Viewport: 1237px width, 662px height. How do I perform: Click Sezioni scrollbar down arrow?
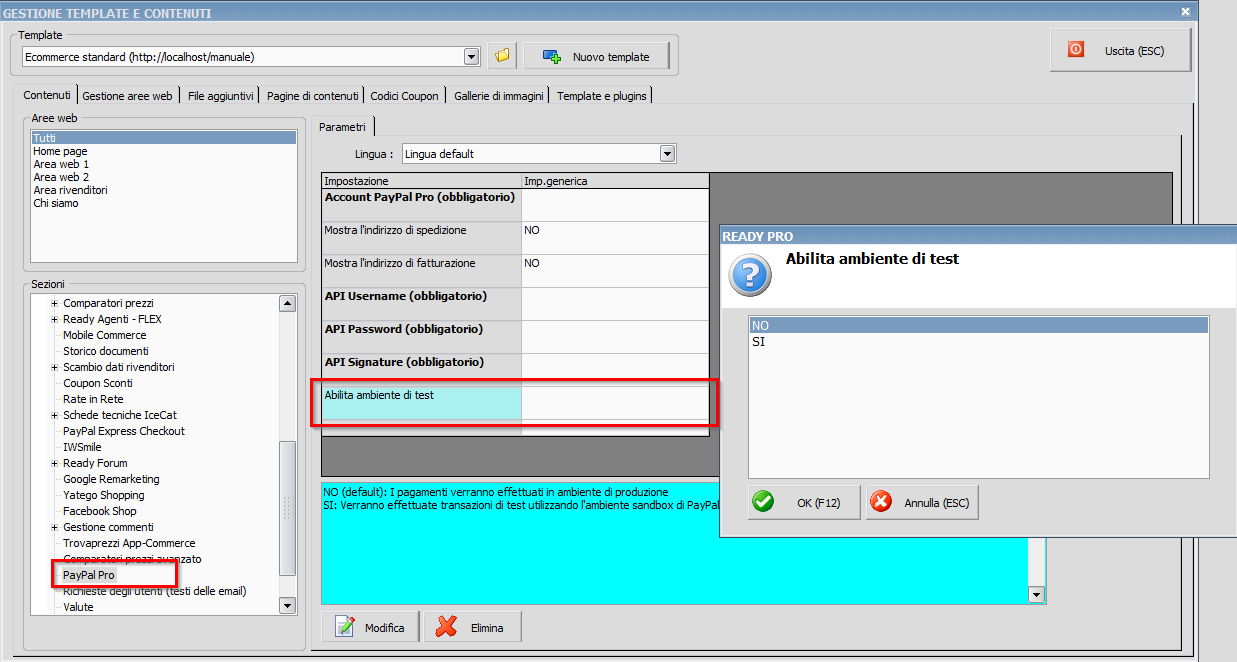(x=287, y=605)
